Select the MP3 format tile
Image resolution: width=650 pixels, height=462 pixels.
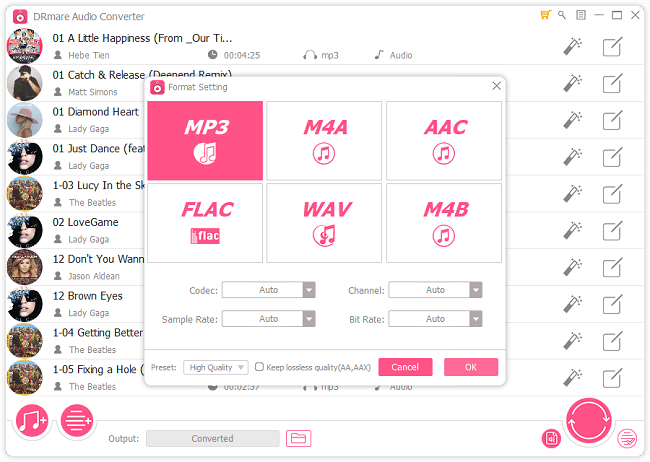206,139
